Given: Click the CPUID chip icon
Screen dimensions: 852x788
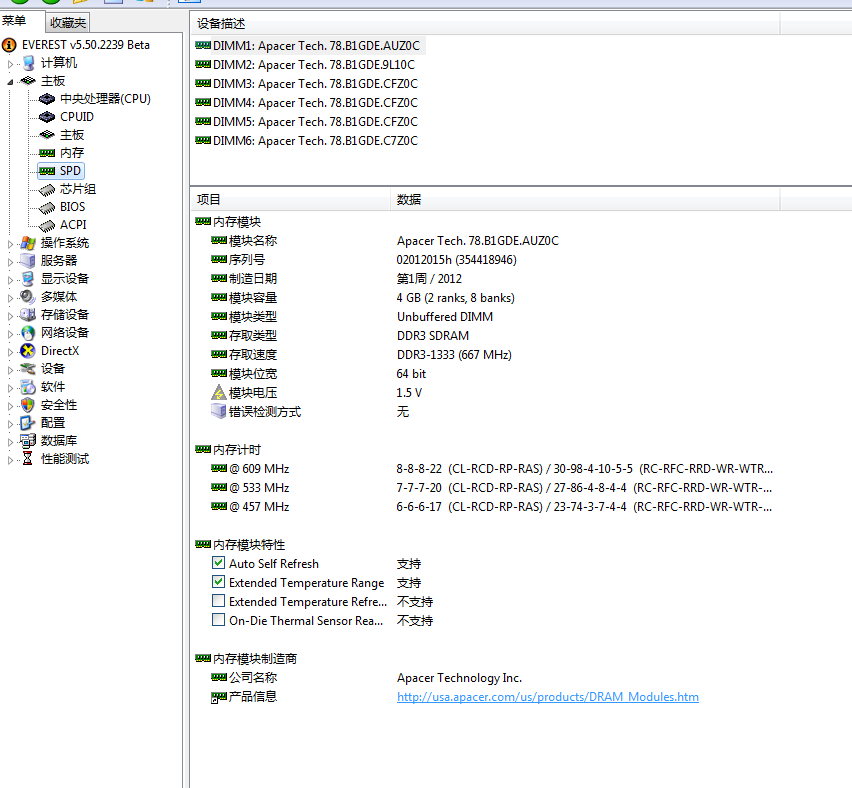Looking at the screenshot, I should (x=47, y=117).
